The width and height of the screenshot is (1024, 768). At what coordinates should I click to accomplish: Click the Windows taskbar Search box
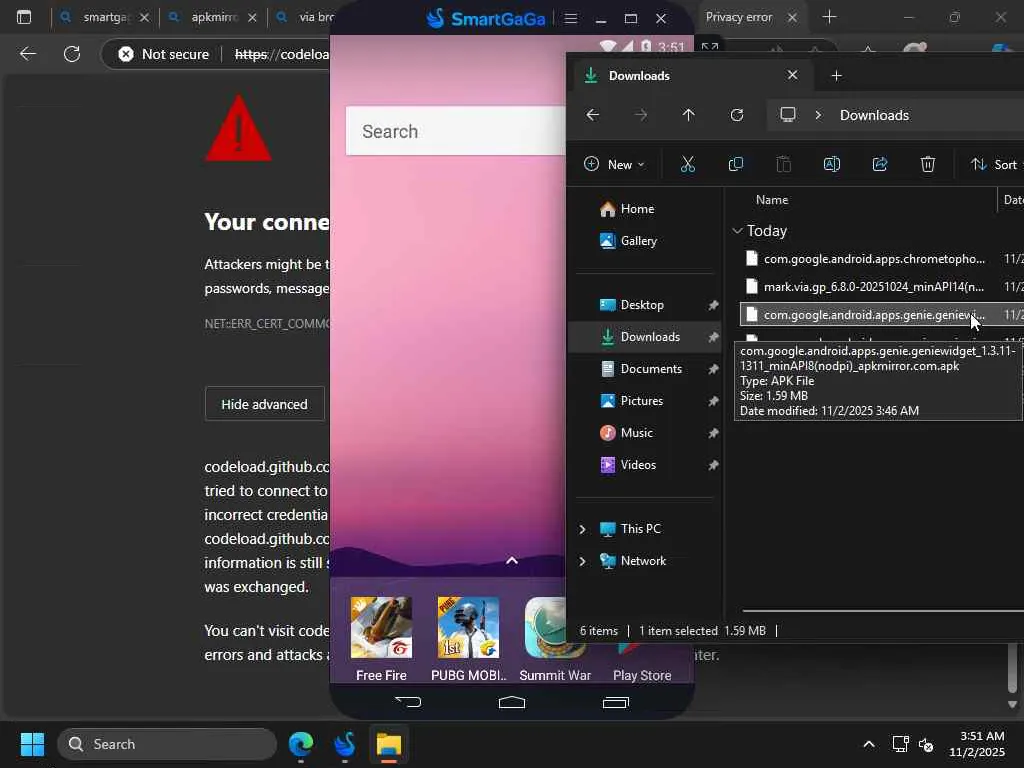[167, 744]
